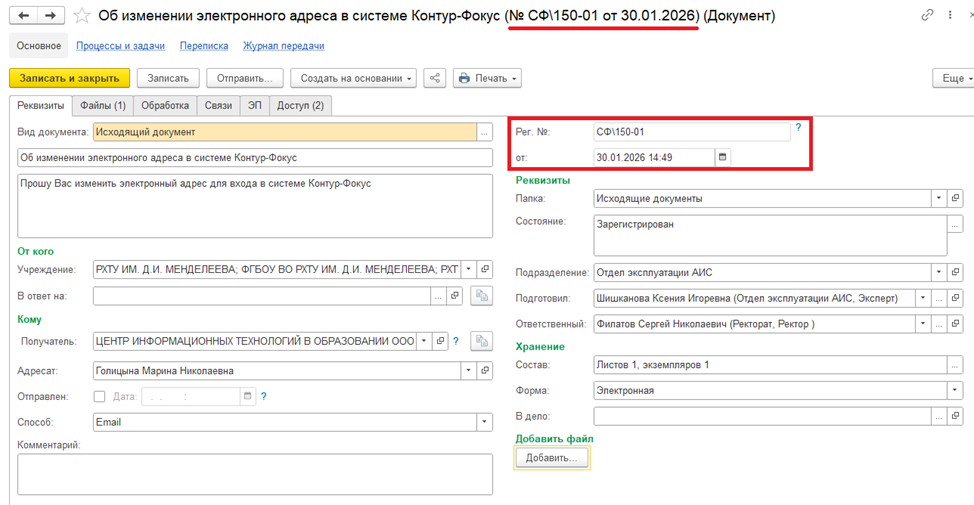974x505 pixels.
Task: Expand the Способ dropdown with Email value
Action: click(484, 422)
